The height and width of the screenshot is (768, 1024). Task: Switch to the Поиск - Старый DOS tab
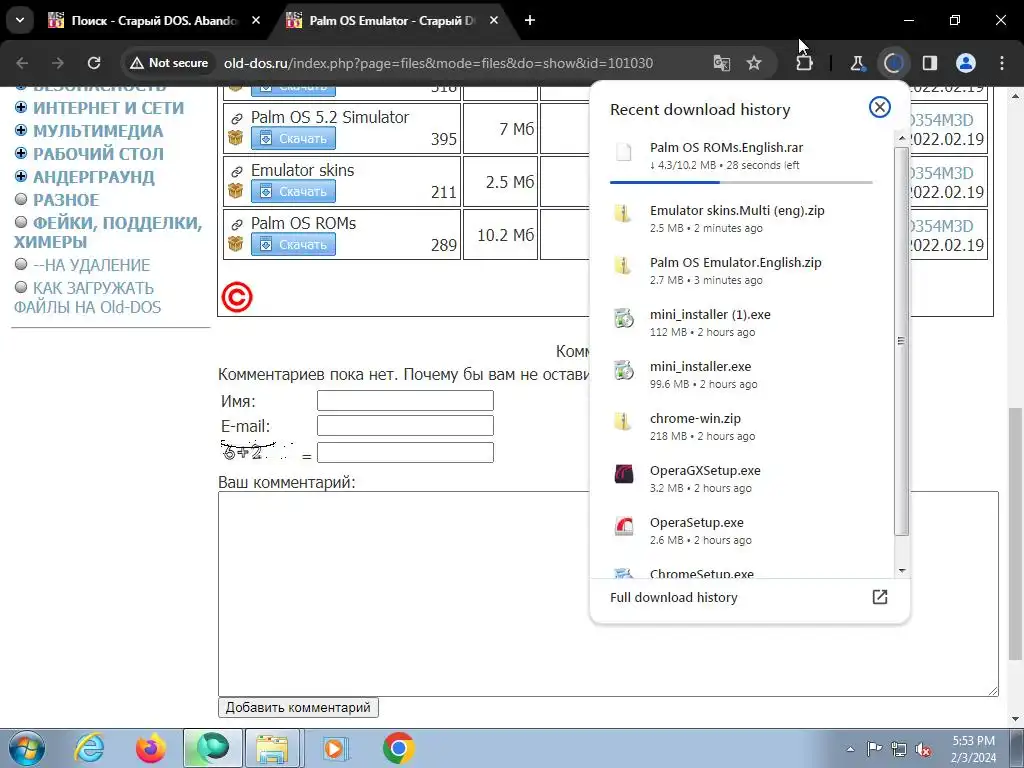[x=154, y=21]
